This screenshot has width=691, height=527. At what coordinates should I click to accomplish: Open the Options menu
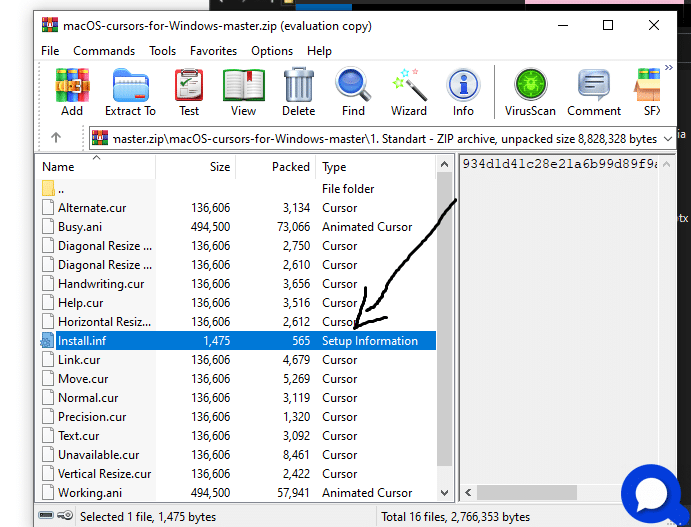[272, 51]
